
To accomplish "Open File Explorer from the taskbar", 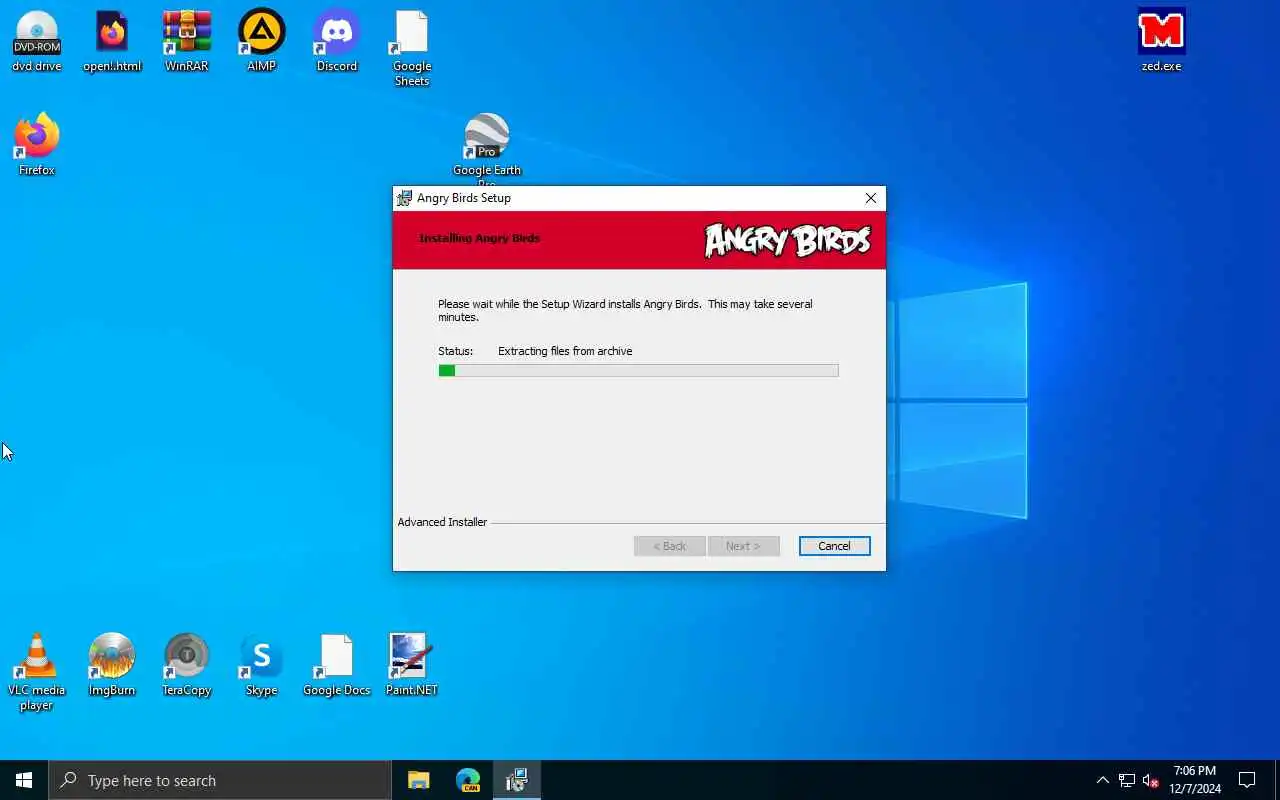I will point(419,780).
